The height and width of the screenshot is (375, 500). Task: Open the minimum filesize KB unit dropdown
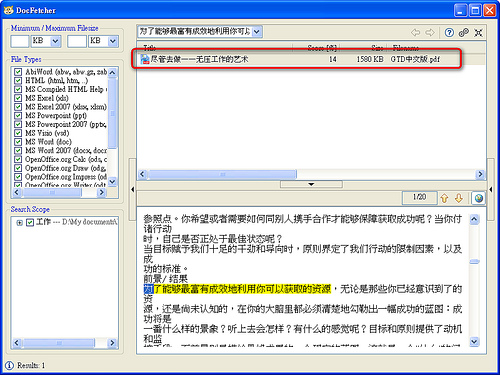click(55, 41)
